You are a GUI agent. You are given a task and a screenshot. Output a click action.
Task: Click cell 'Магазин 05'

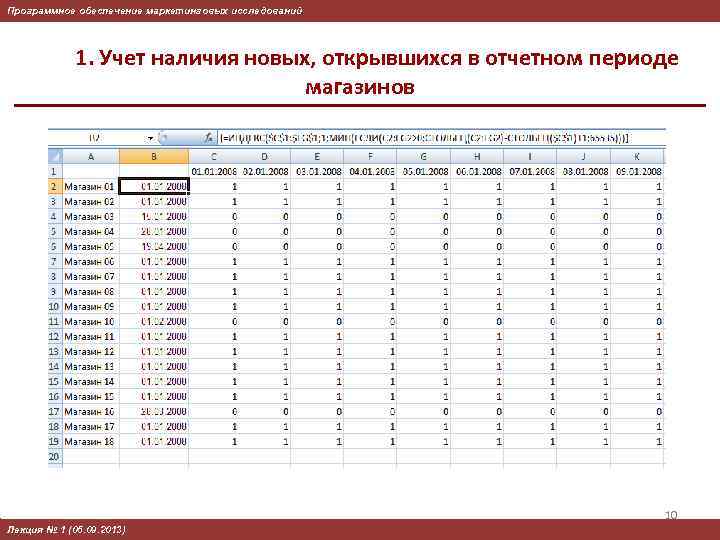(90, 247)
